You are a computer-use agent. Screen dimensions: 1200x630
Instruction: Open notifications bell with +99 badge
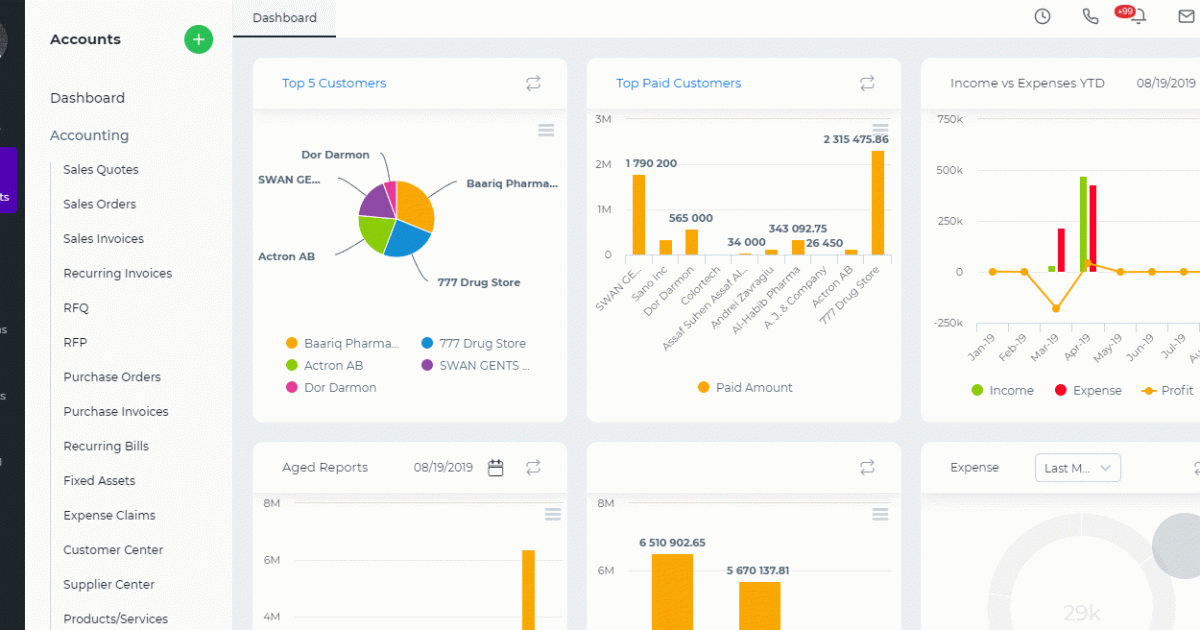(x=1138, y=16)
